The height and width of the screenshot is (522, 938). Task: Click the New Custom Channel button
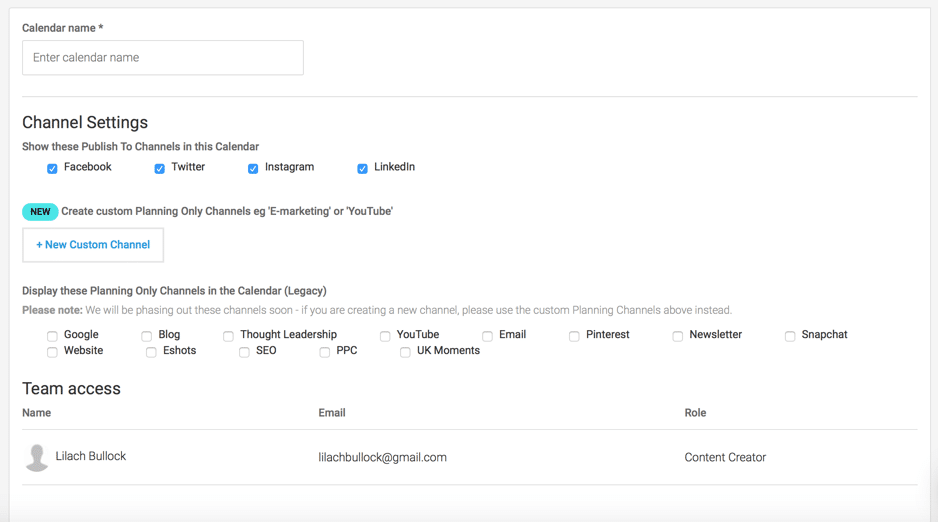point(93,245)
